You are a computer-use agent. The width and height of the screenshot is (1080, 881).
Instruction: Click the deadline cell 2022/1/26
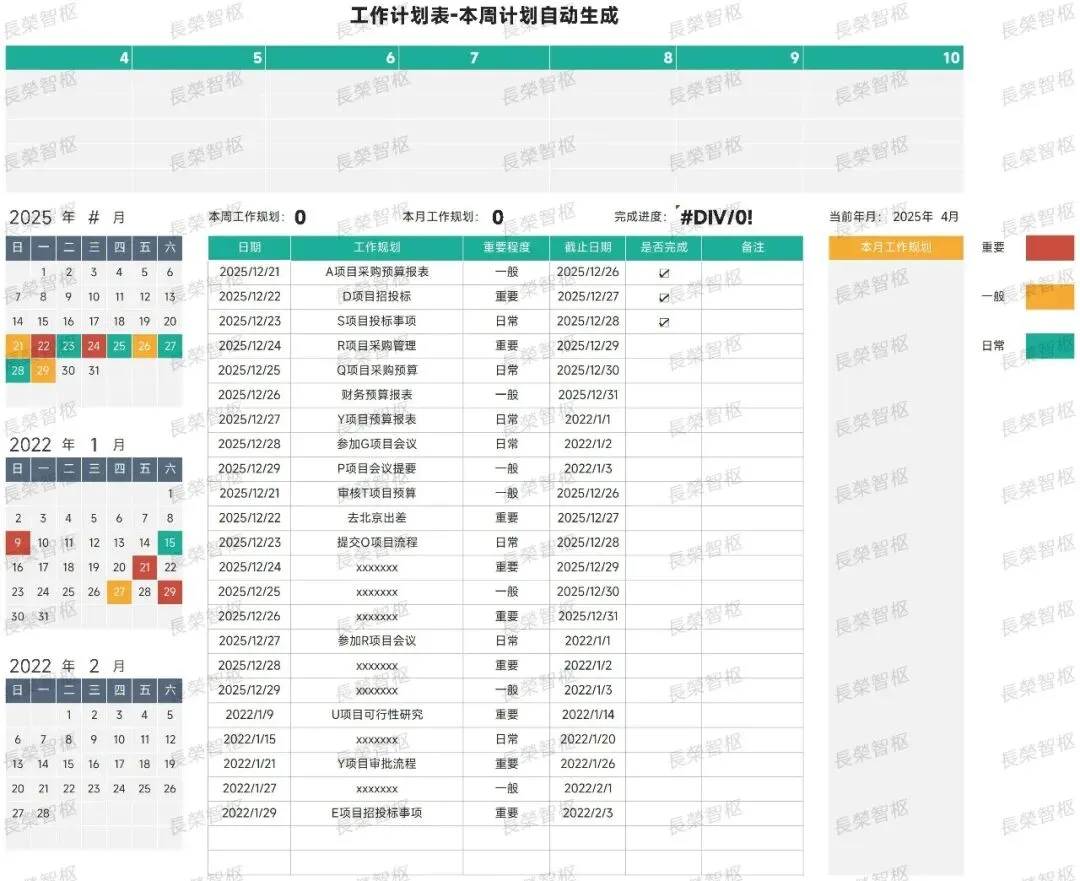tap(588, 764)
